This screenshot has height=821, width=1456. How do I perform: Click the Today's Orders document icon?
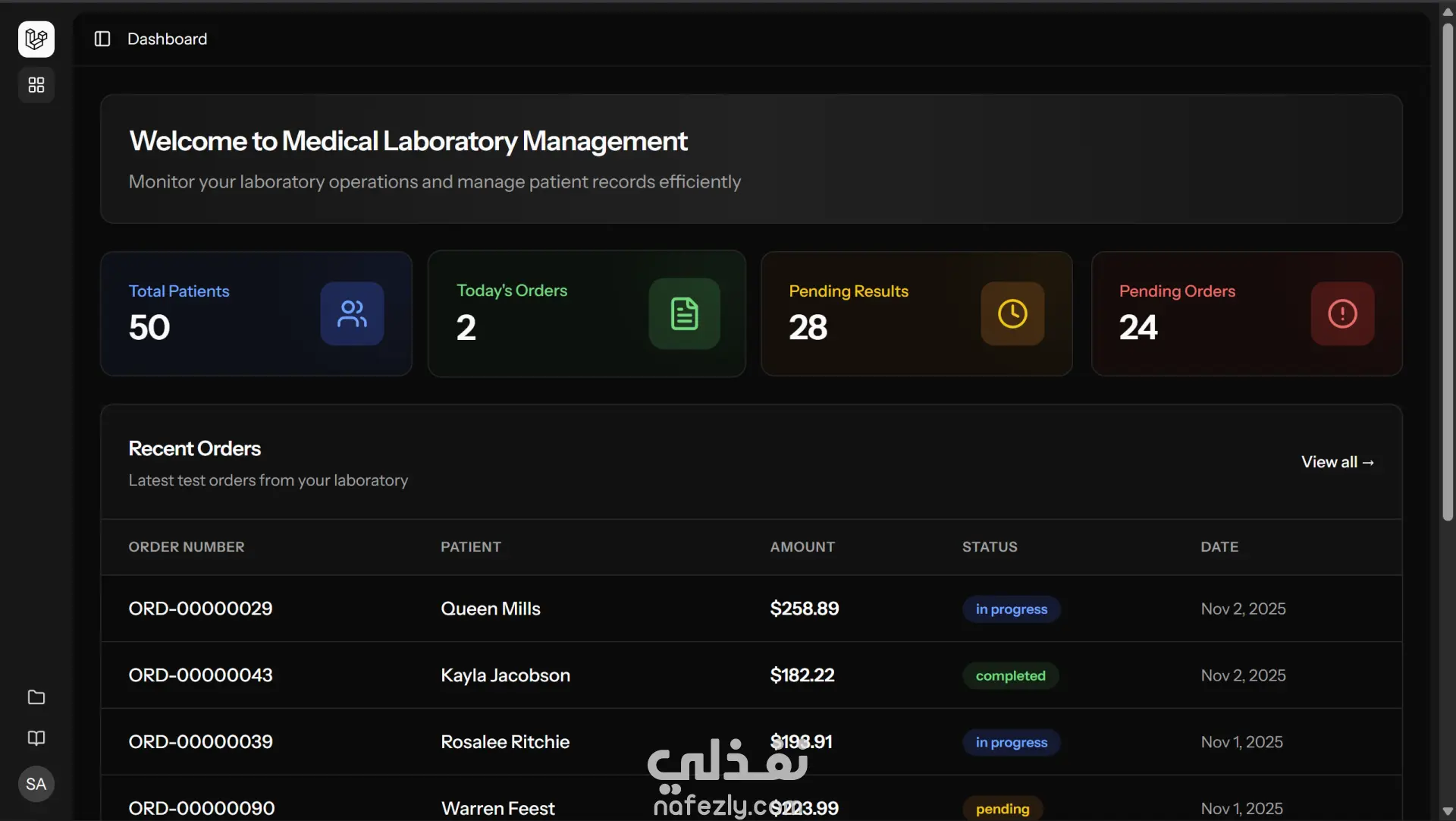[x=684, y=313]
